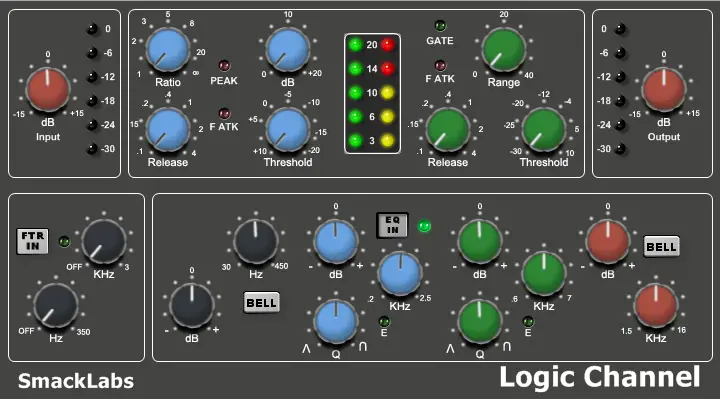Click the SmackLabs logo text
720x399 pixels.
pyautogui.click(x=76, y=381)
